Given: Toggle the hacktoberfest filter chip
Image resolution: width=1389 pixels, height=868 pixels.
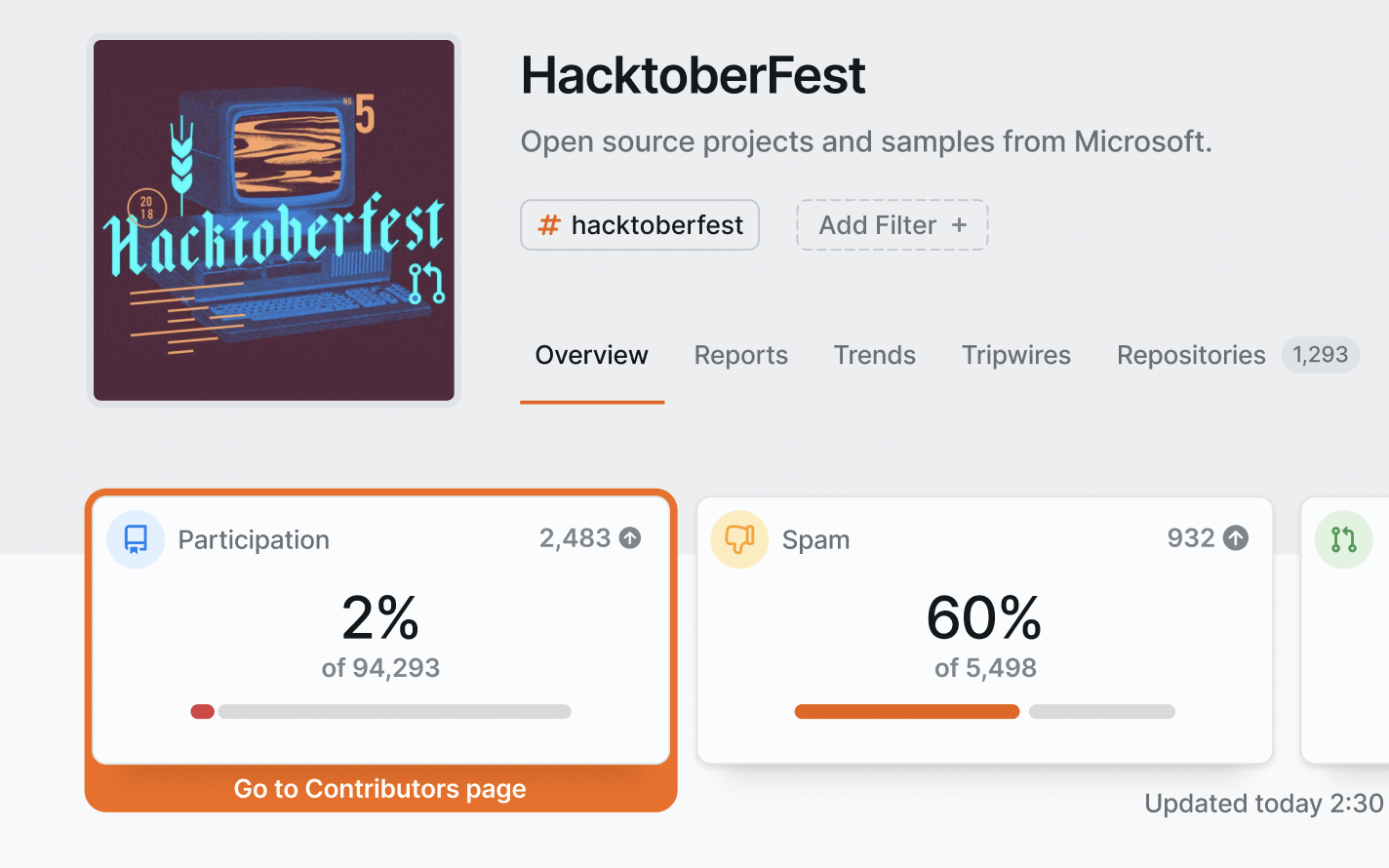Looking at the screenshot, I should [x=639, y=224].
